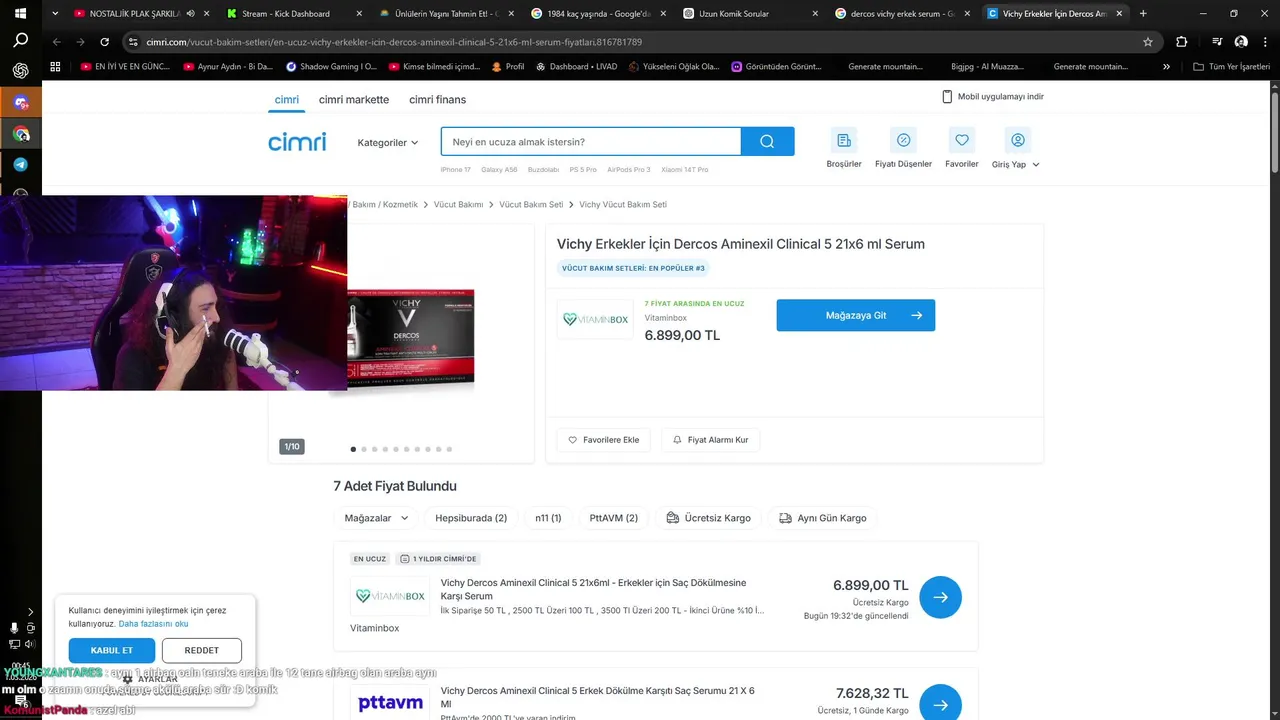Open Tüm Yer İşaretleri folder
This screenshot has height=720, width=1280.
point(1232,67)
